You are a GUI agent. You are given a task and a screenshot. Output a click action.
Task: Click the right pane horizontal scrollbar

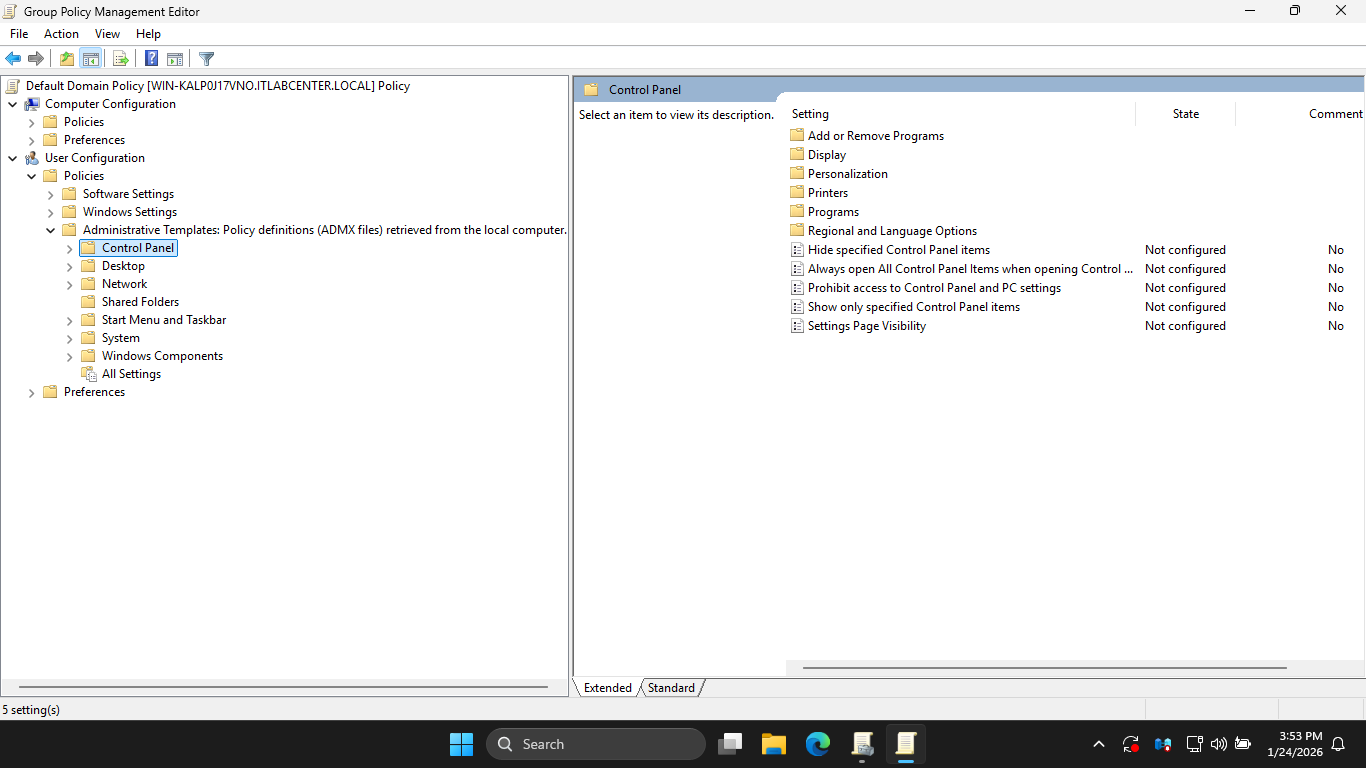click(1044, 667)
